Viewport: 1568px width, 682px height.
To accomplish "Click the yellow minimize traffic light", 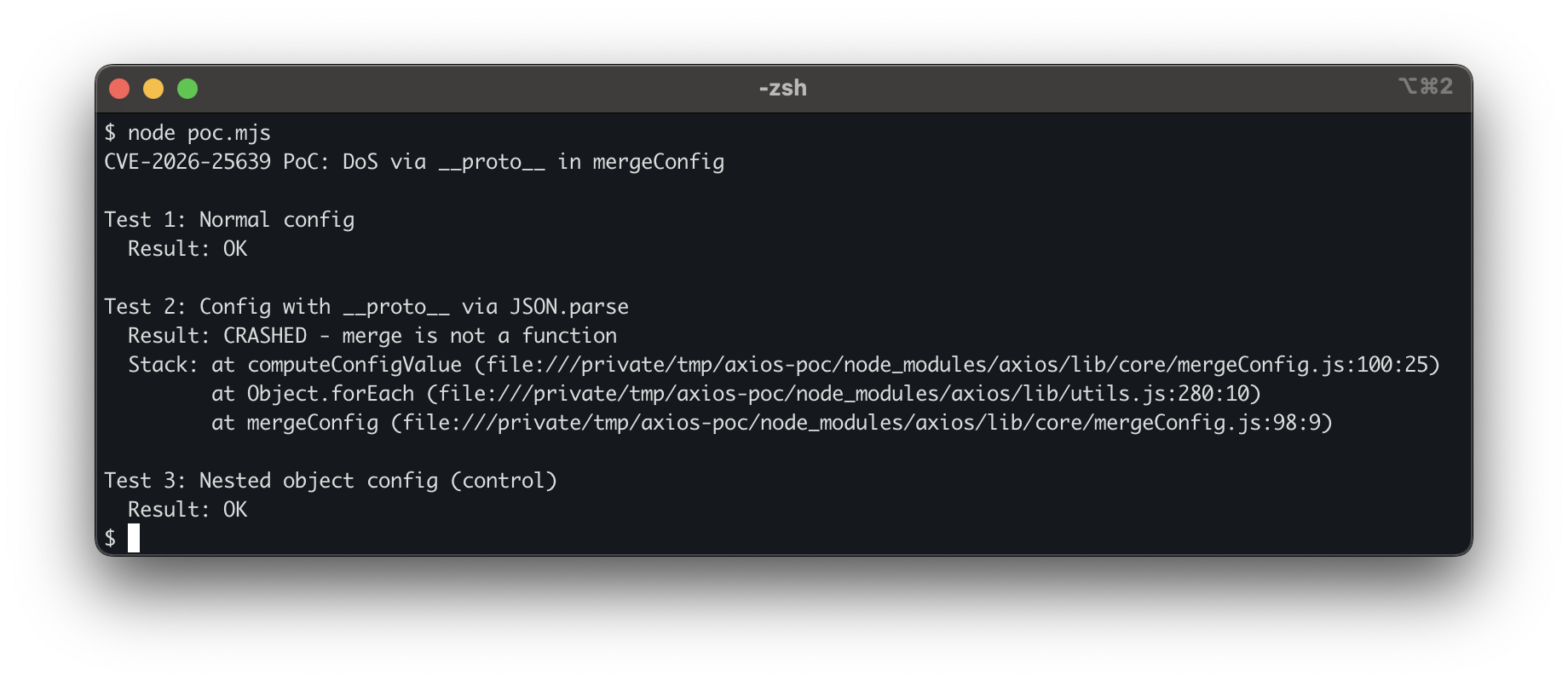I will 154,88.
